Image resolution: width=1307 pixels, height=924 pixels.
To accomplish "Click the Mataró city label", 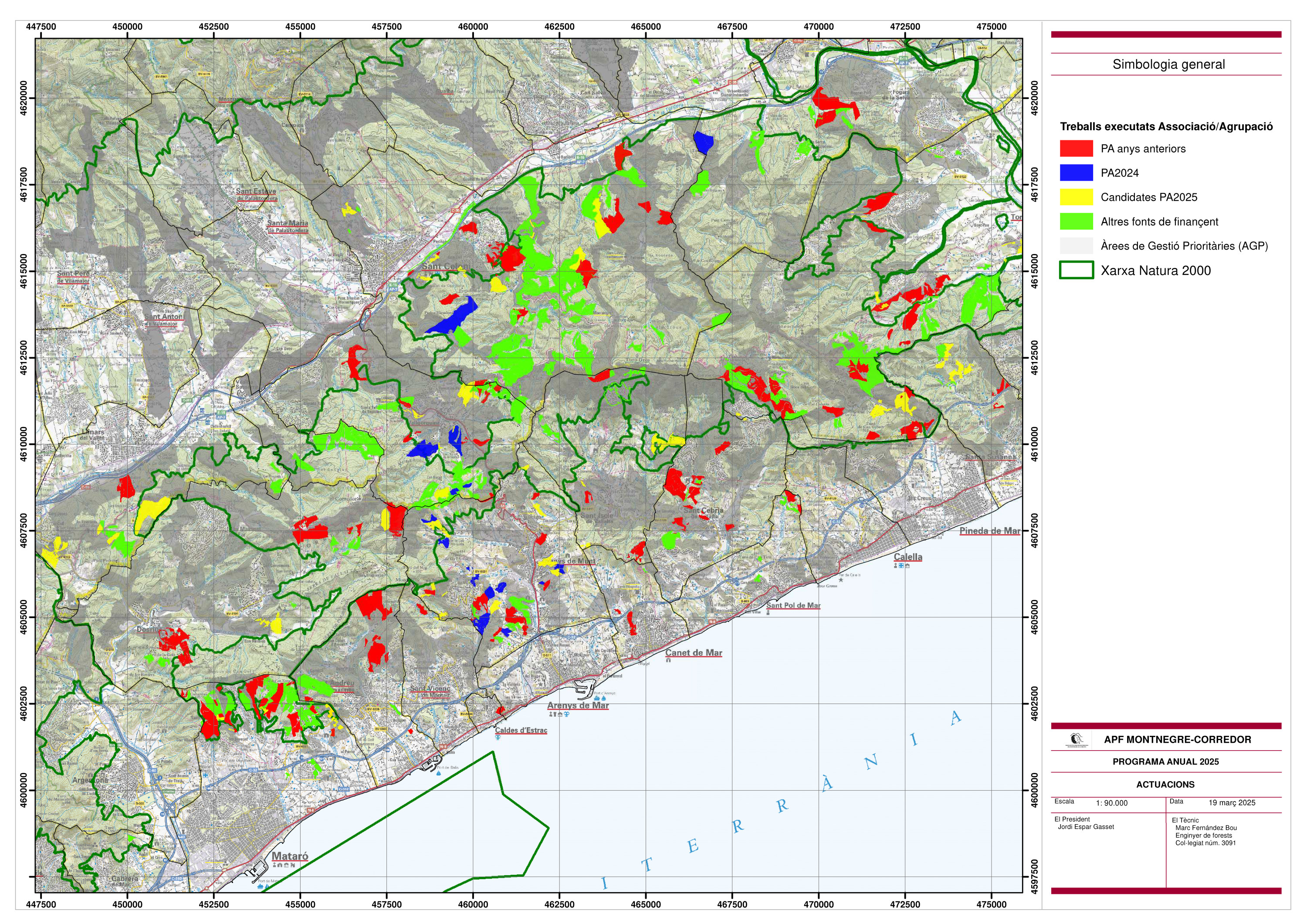I will [290, 856].
